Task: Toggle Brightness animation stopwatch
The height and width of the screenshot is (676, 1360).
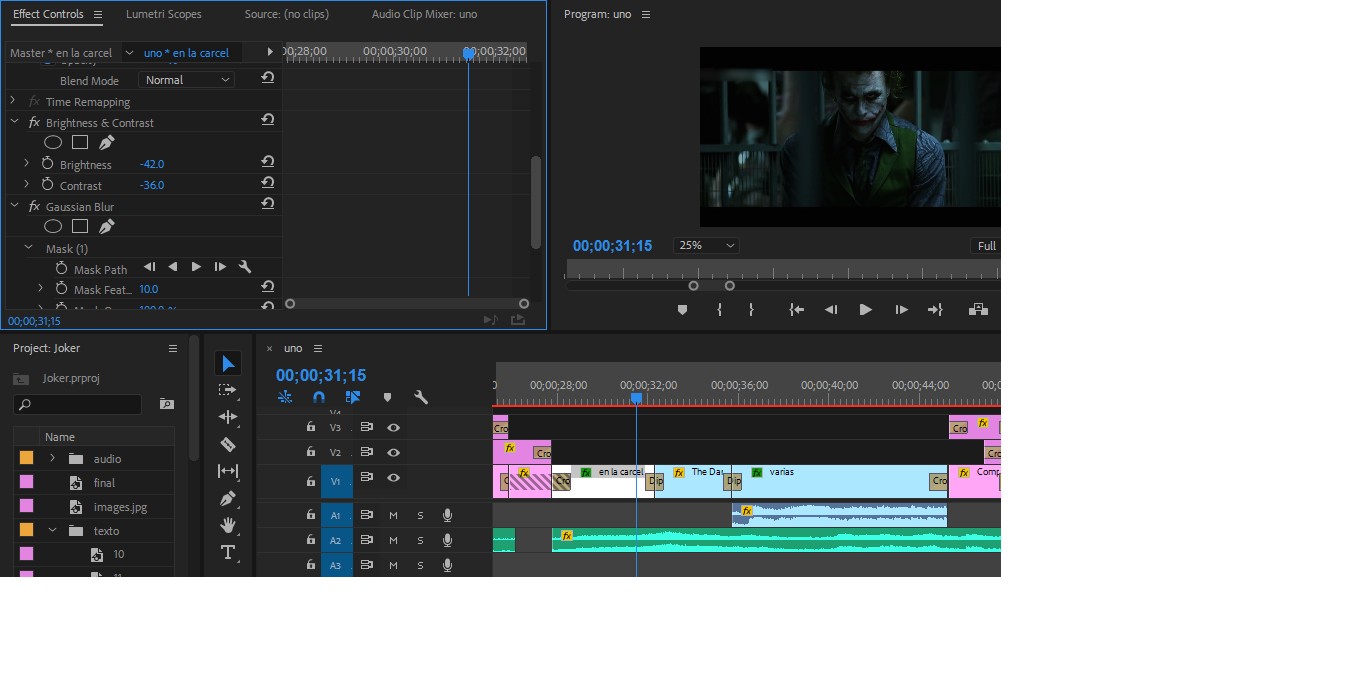Action: tap(47, 163)
